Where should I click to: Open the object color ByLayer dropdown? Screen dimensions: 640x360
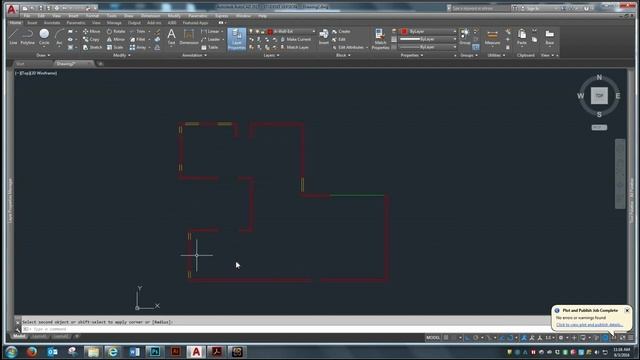click(428, 31)
